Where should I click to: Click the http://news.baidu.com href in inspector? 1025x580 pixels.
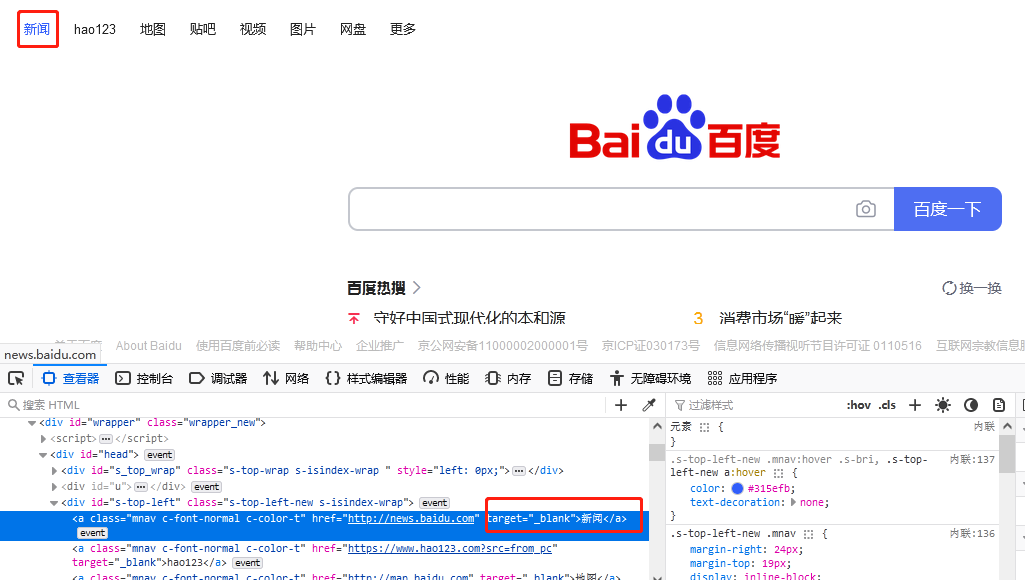click(x=411, y=519)
